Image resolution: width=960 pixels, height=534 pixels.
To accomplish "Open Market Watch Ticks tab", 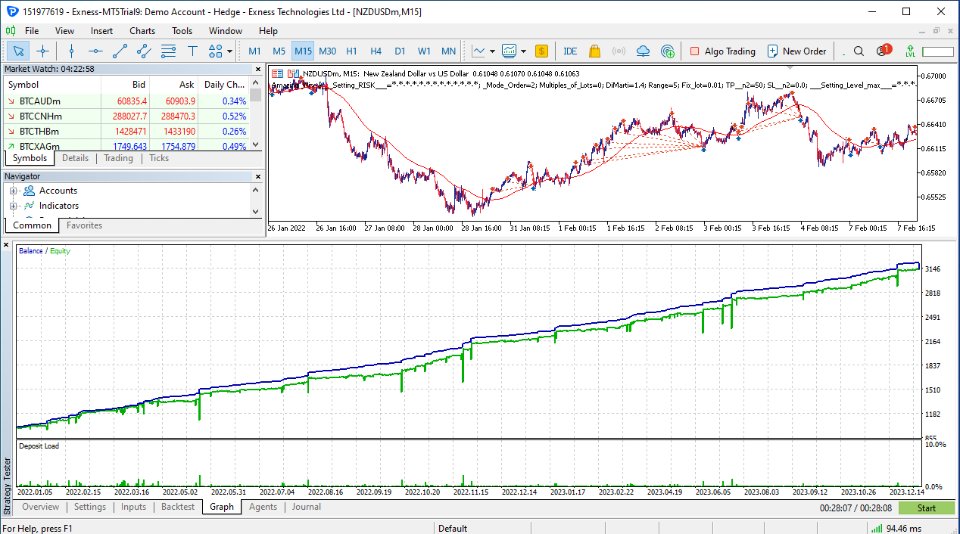I will coord(159,158).
